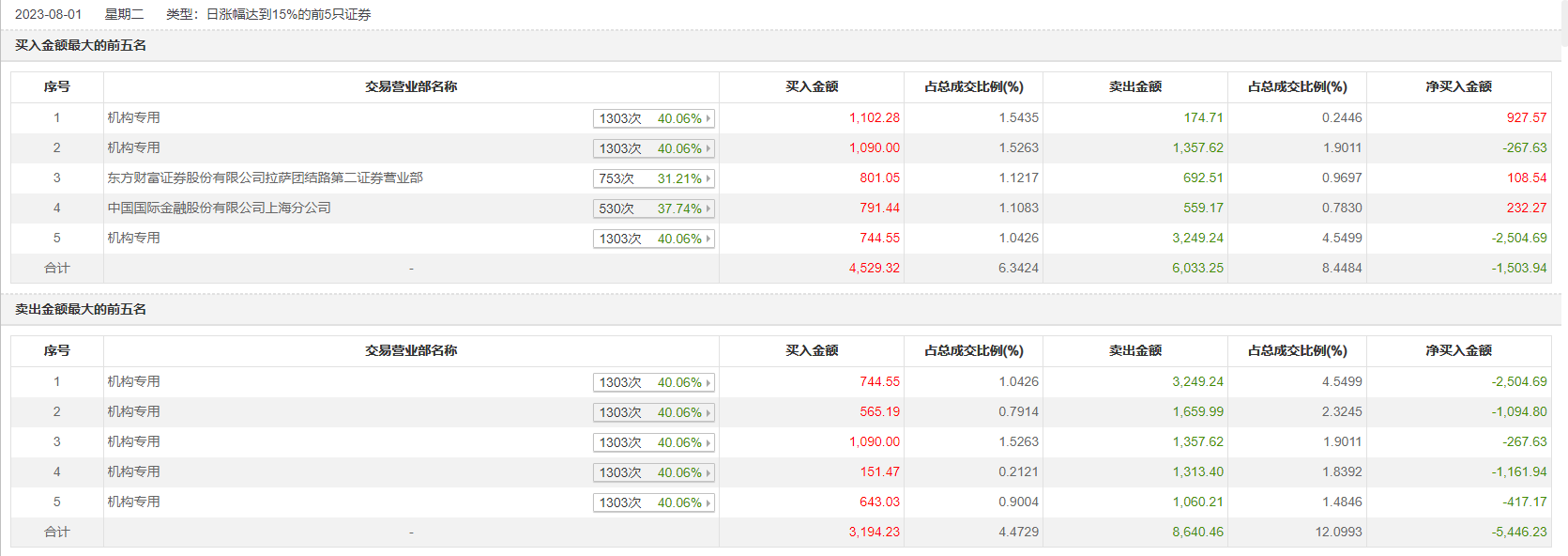
Task: Click the 买入金额 header in the top table
Action: tap(812, 86)
